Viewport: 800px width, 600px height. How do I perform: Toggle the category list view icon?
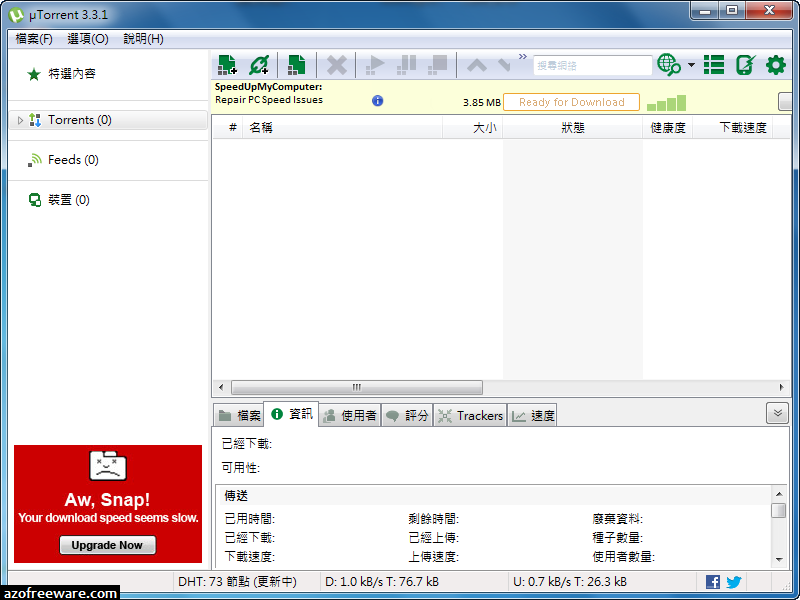[x=714, y=65]
